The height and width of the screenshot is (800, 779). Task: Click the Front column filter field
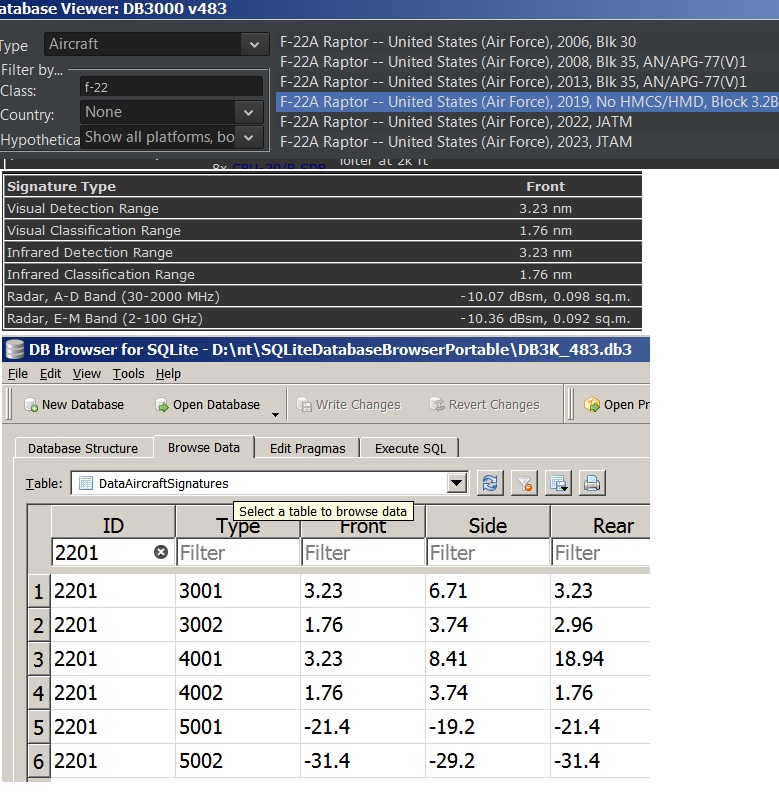[x=363, y=553]
